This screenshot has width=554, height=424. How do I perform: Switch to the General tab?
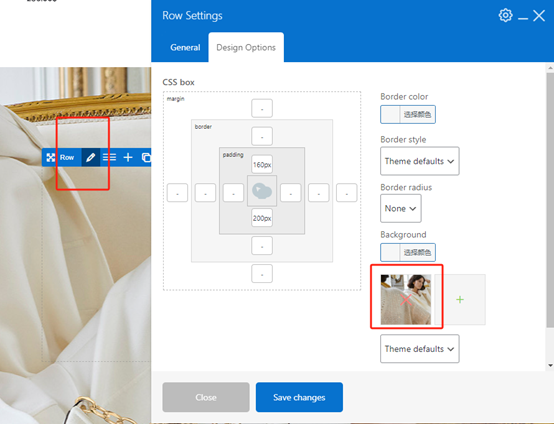click(x=185, y=47)
